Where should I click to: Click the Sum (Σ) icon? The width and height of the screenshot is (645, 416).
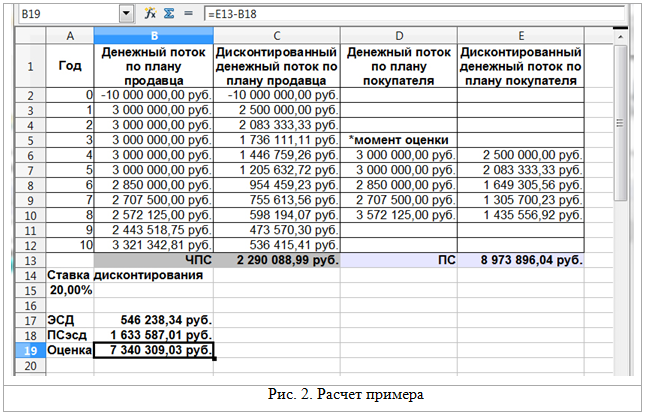pyautogui.click(x=169, y=14)
